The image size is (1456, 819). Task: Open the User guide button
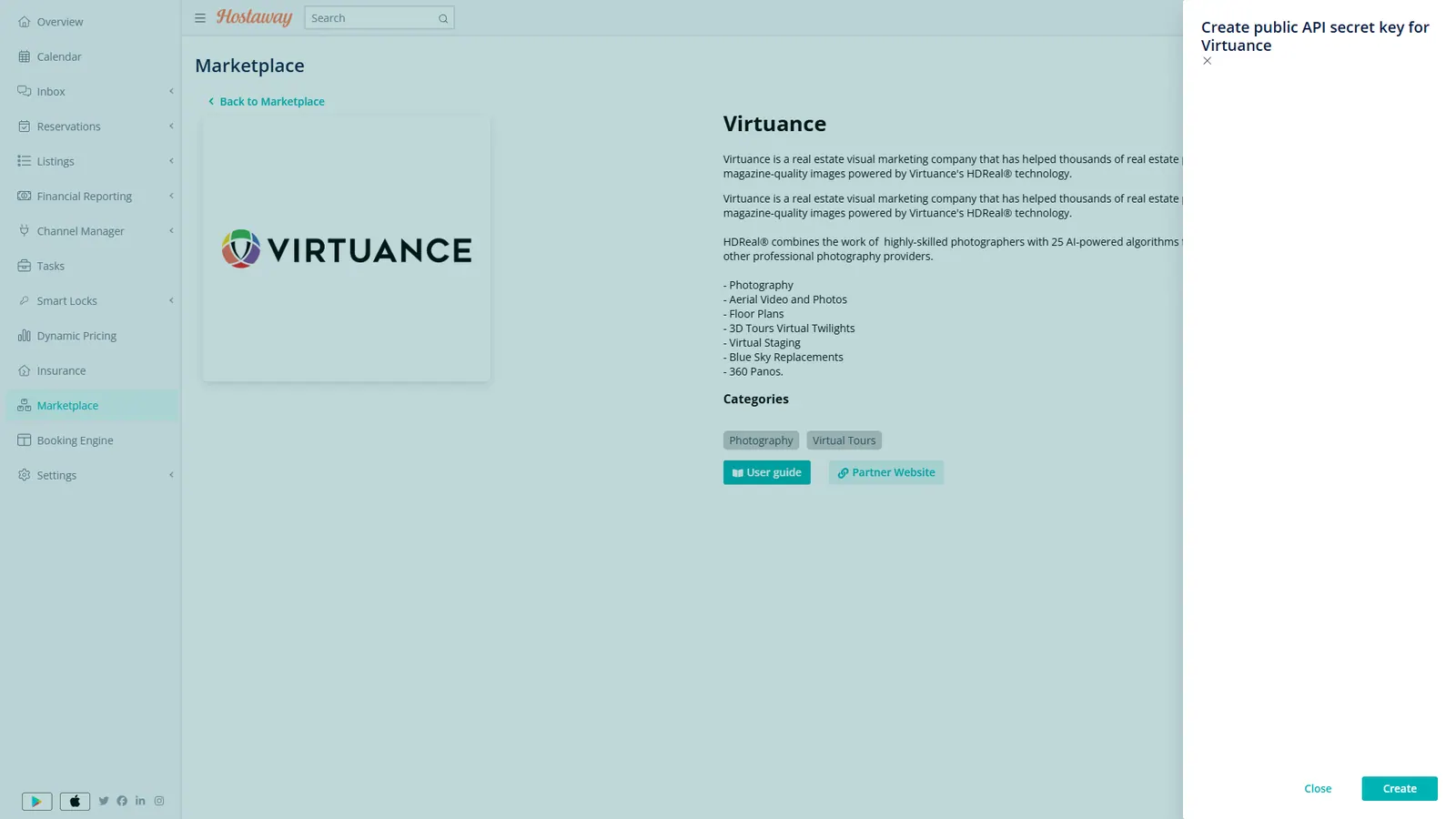(x=766, y=472)
